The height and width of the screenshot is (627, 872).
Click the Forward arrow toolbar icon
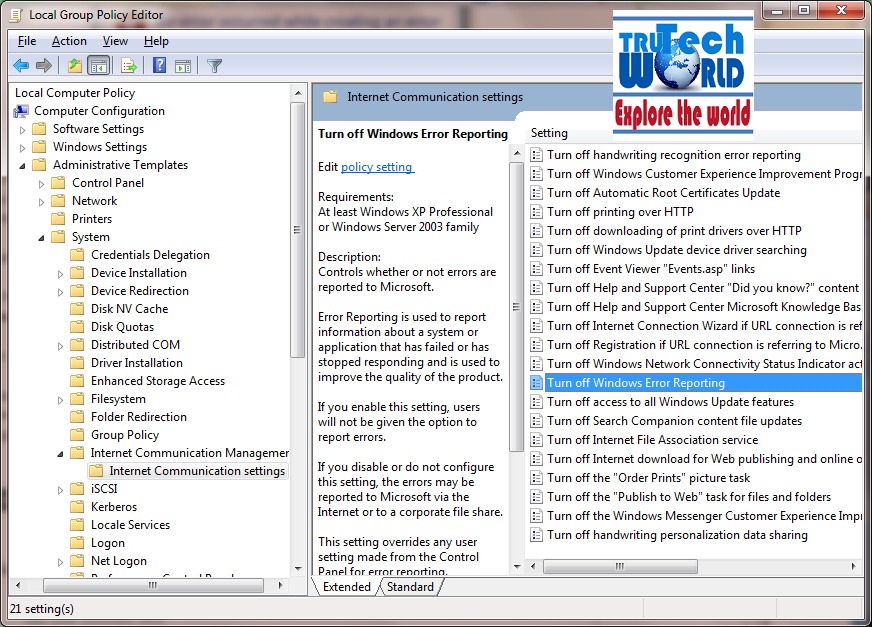click(x=43, y=66)
